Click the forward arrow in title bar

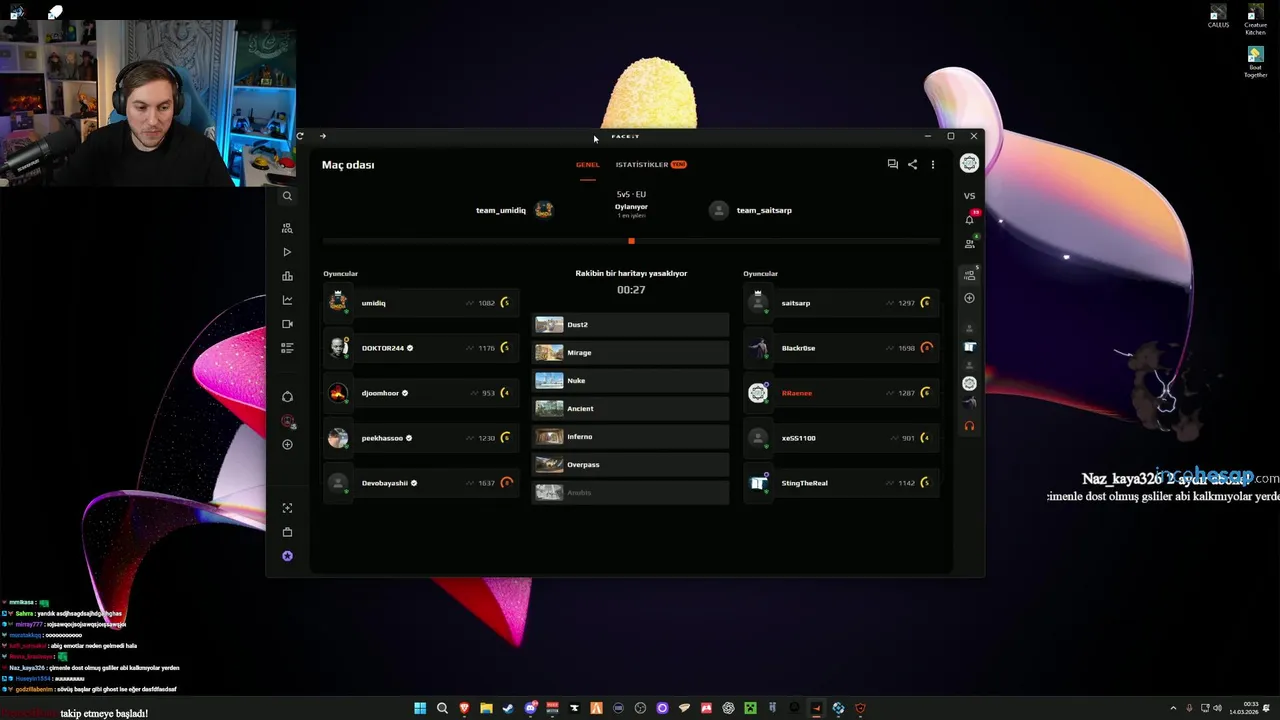point(323,136)
